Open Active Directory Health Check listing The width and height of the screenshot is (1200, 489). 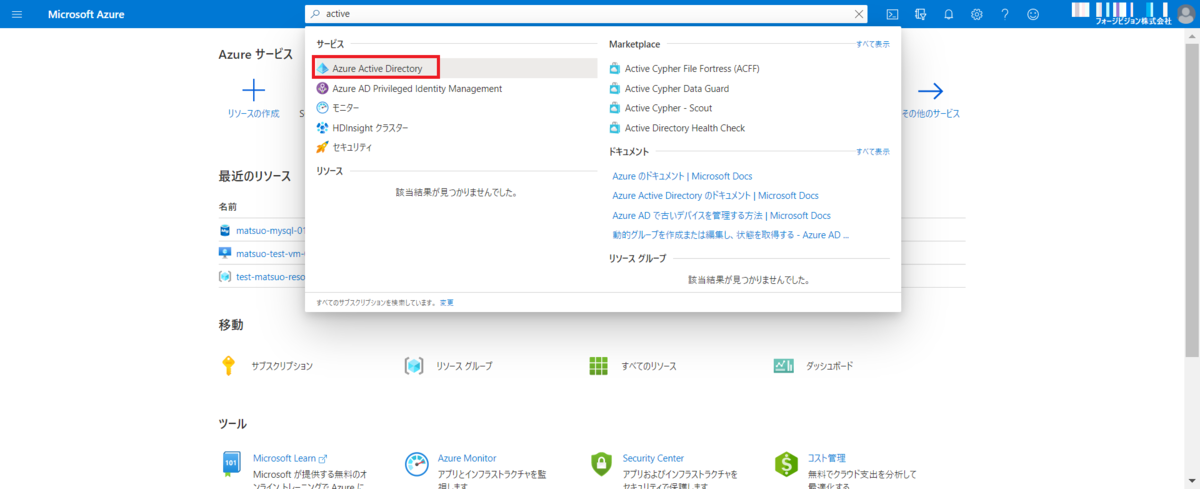tap(685, 128)
